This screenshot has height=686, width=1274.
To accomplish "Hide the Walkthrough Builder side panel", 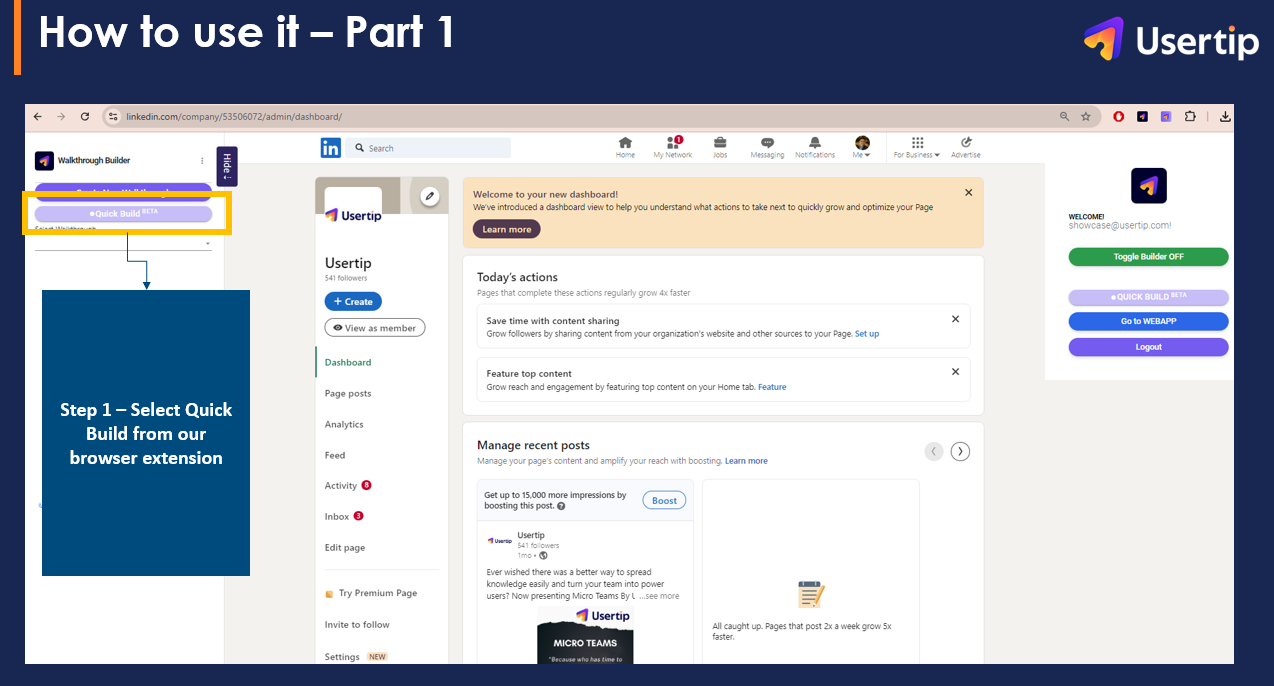I will point(227,166).
